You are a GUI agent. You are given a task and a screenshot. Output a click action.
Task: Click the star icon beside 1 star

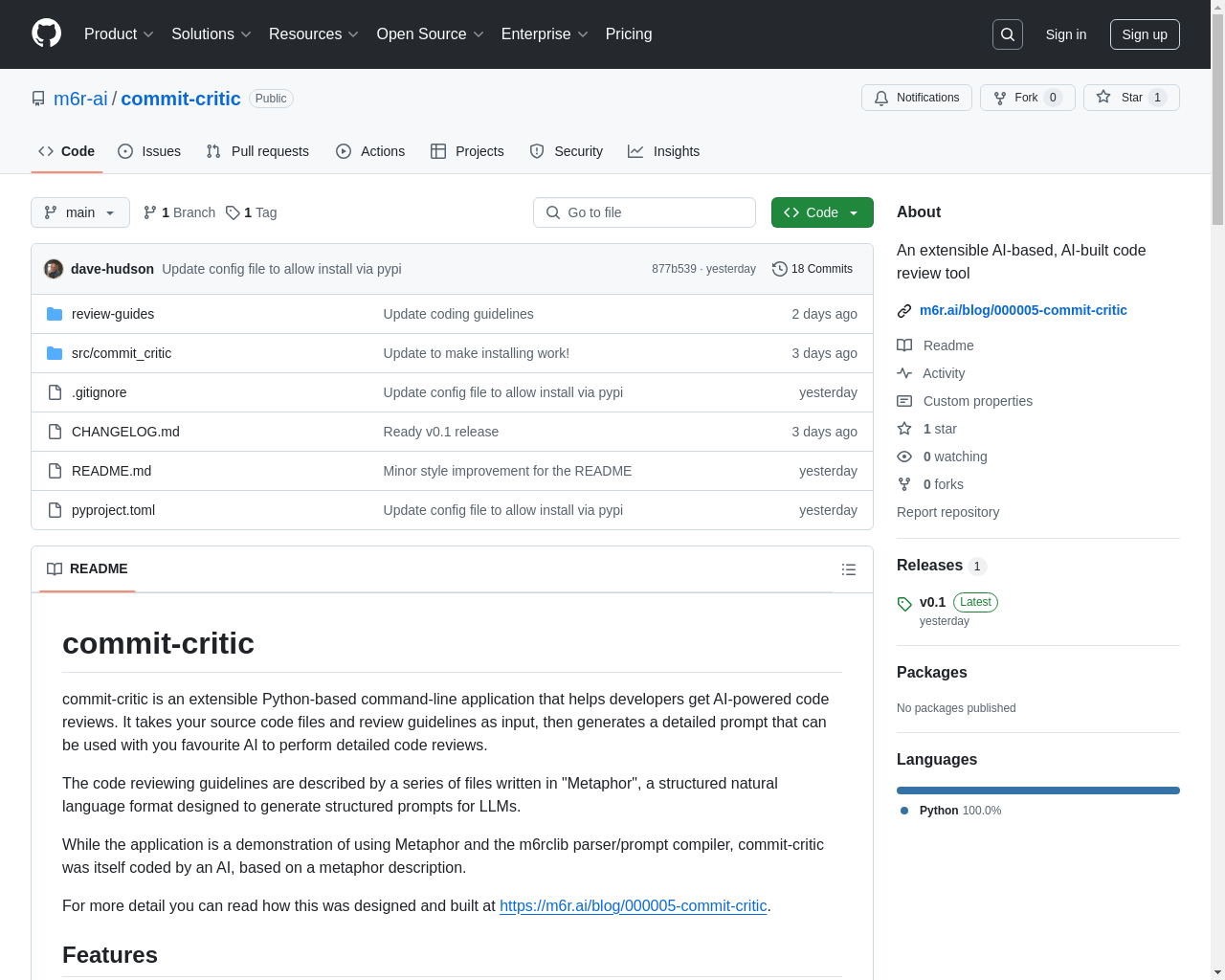(904, 429)
